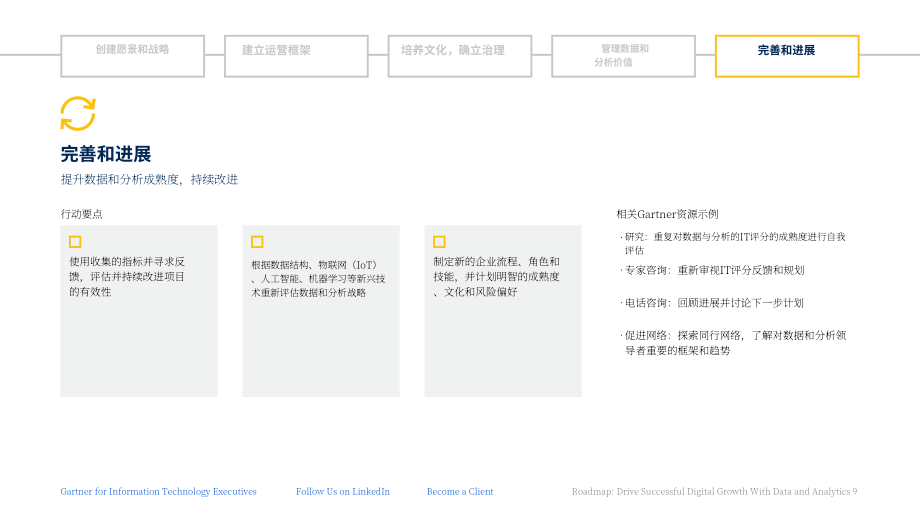
Task: Click the 相关Gartner资源示例 heading
Action: coord(667,214)
